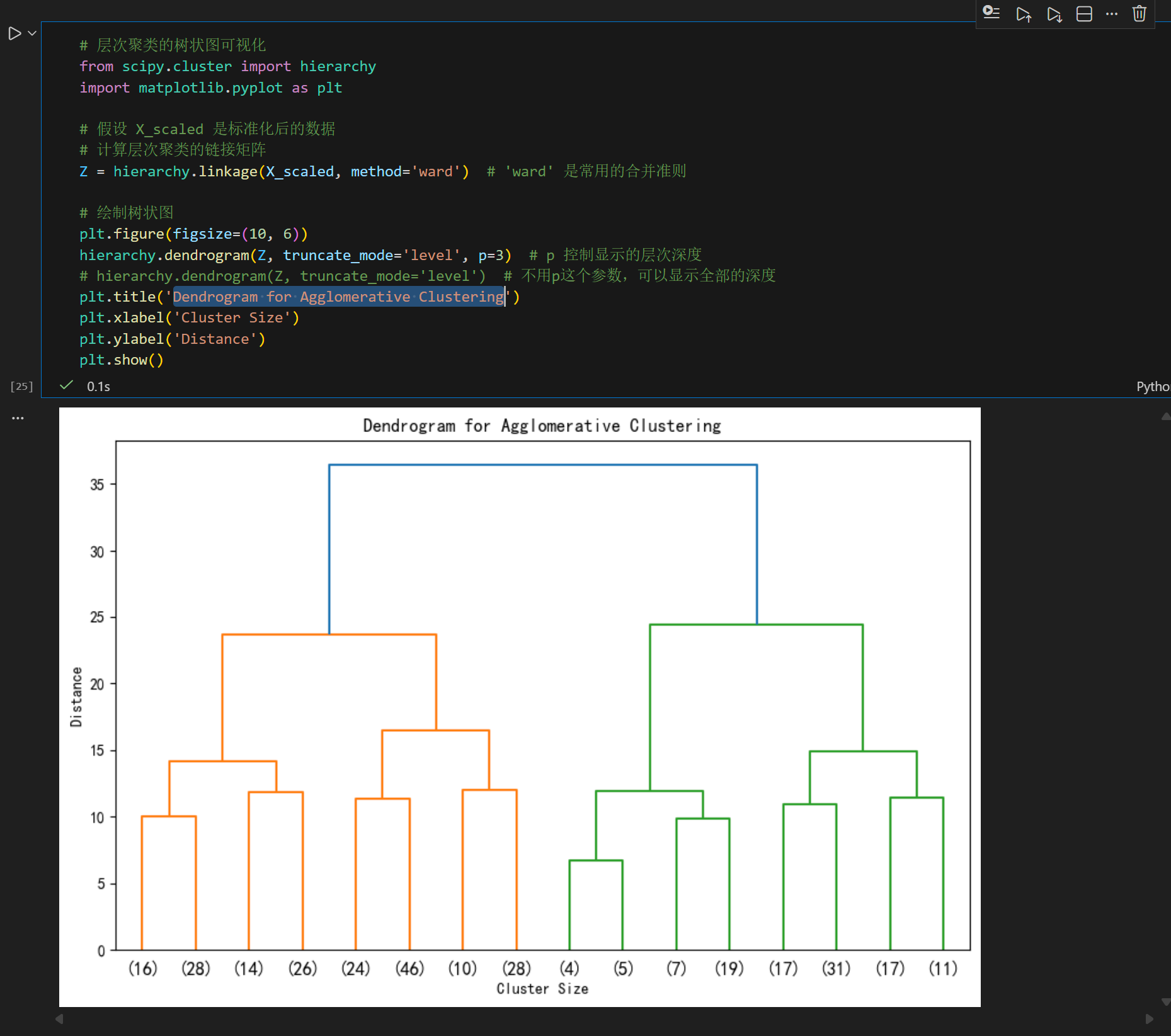Delete cell with trash icon
The height and width of the screenshot is (1036, 1171).
(x=1139, y=13)
